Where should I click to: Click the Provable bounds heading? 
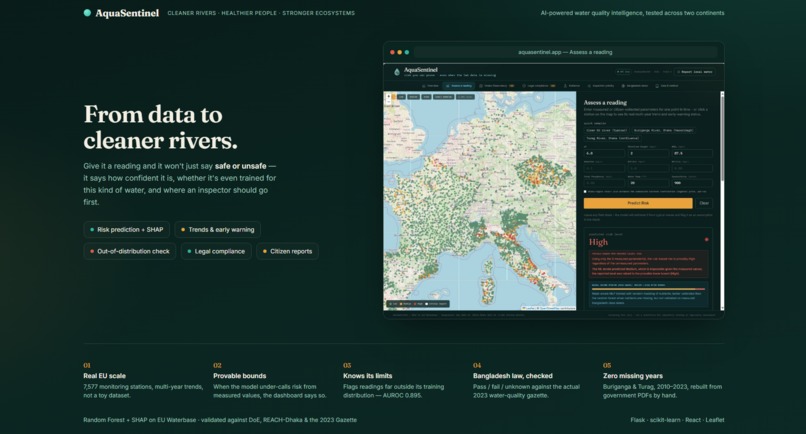(240, 376)
